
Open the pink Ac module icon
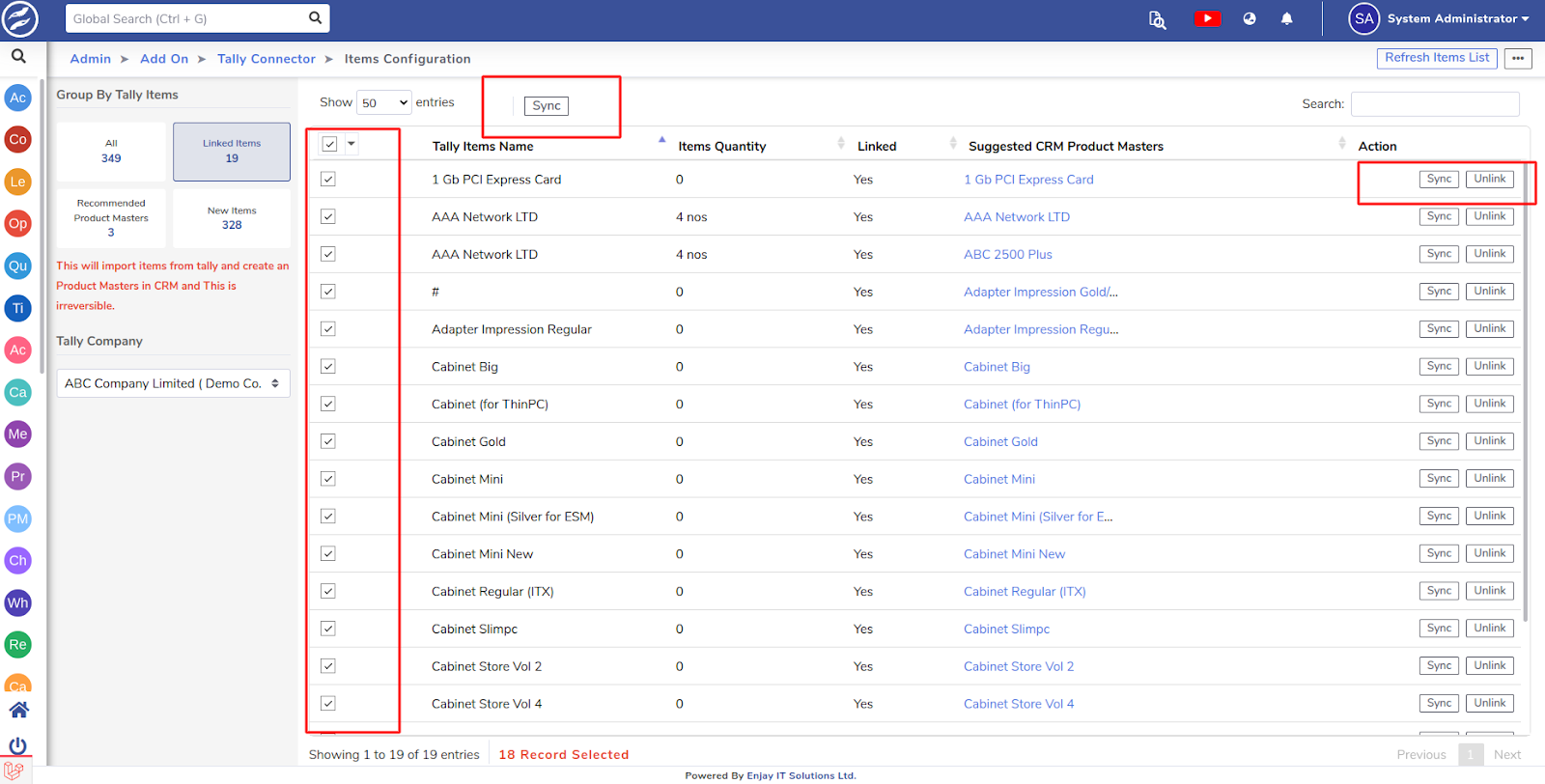click(18, 350)
